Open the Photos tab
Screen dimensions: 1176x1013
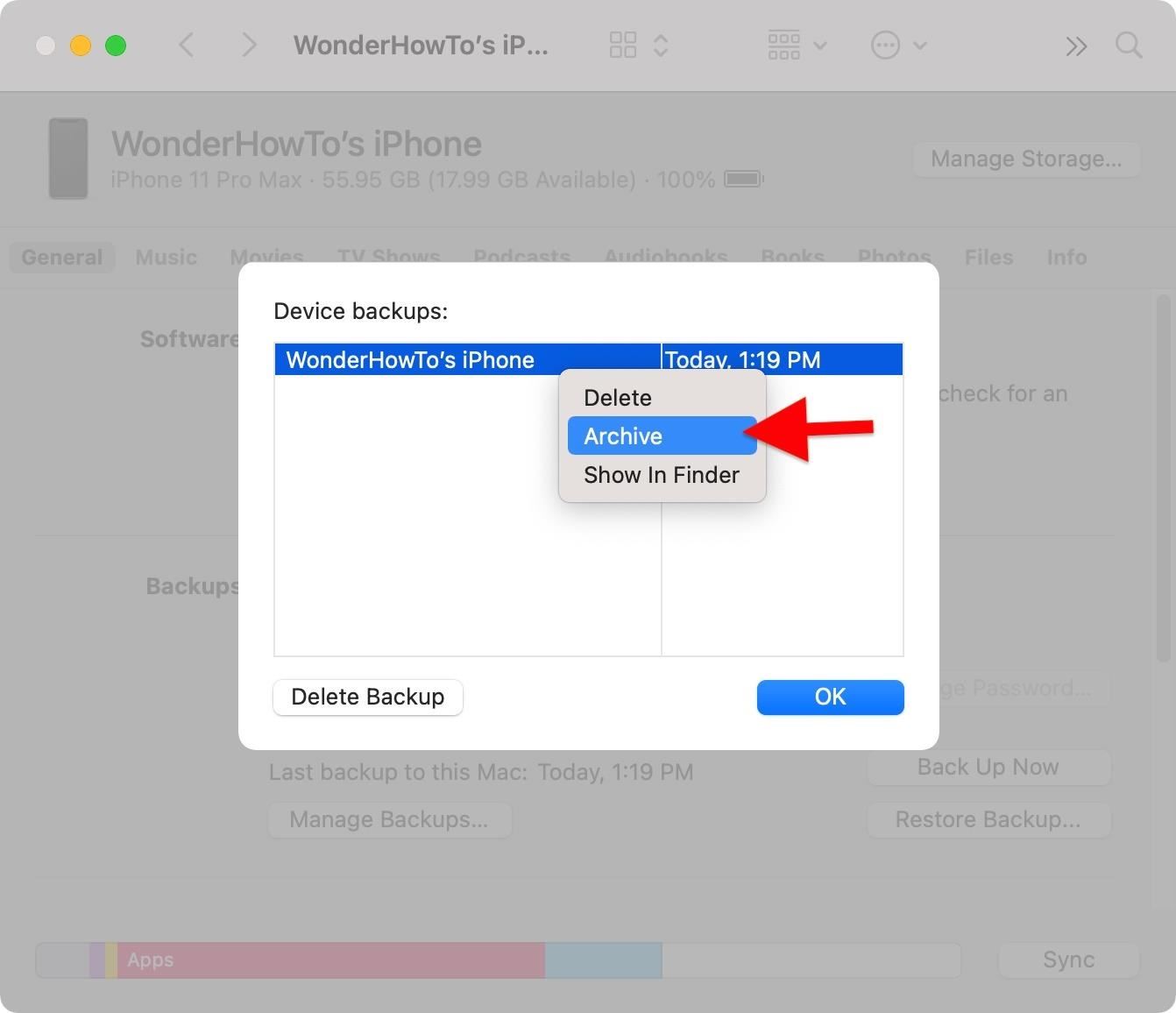pyautogui.click(x=894, y=256)
